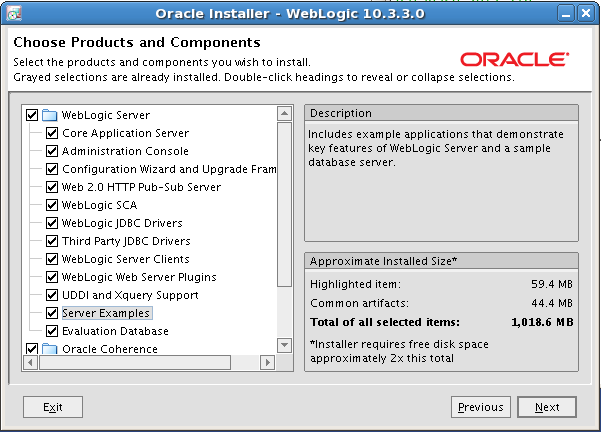This screenshot has width=601, height=432.
Task: Select UDDI and Xquery Support label
Action: pos(130,295)
